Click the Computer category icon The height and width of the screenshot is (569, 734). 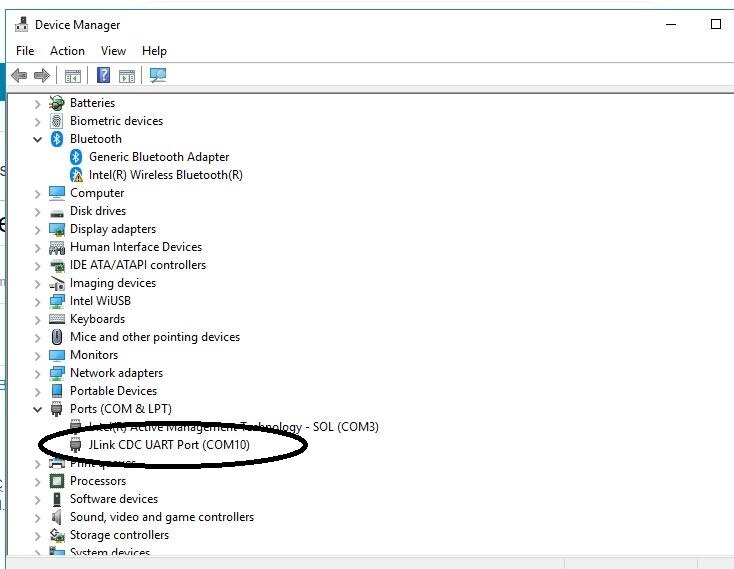57,193
